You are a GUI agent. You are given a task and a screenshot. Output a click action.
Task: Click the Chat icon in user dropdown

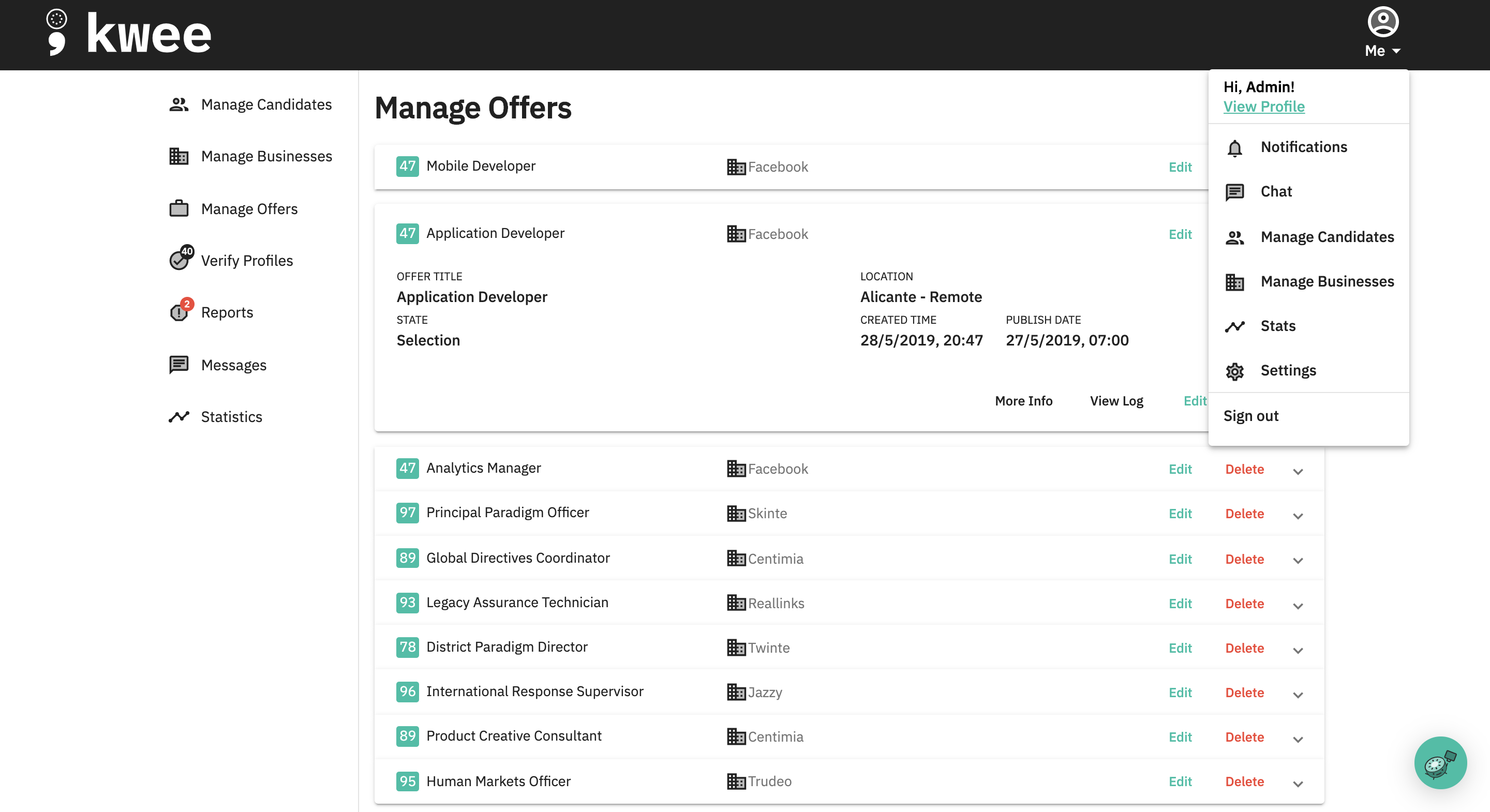point(1234,192)
